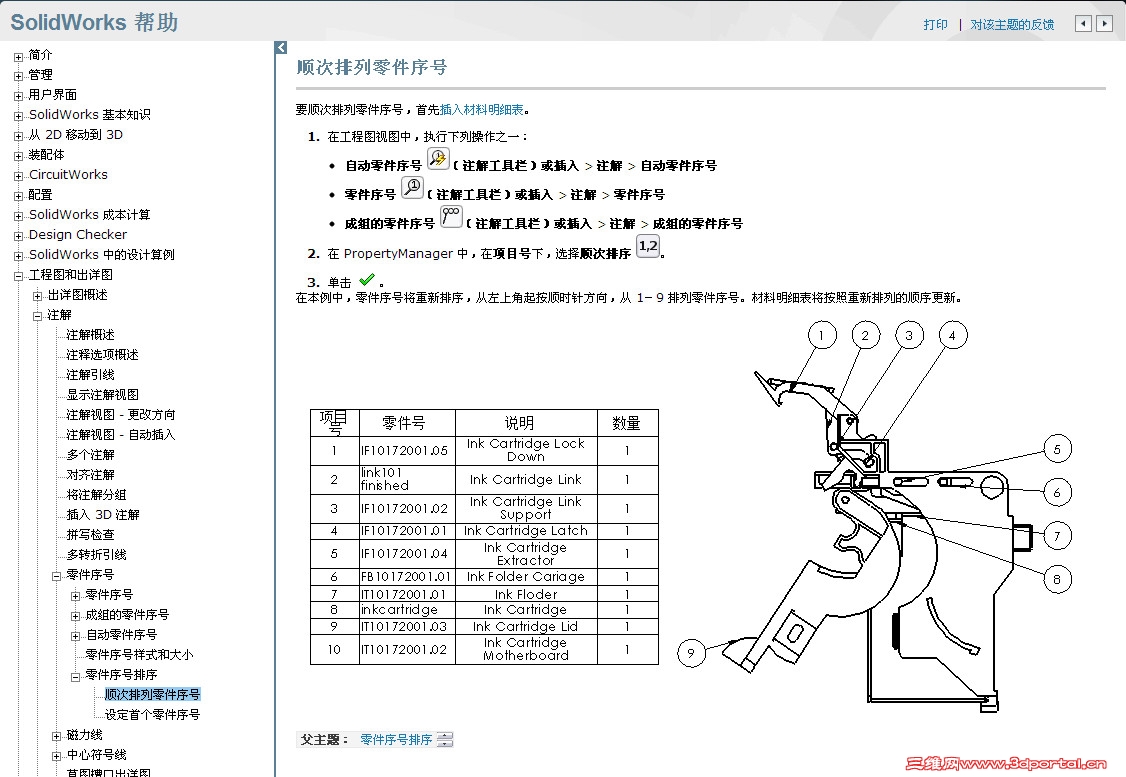Open the parent topic 零件序号排序 link
Screen dimensions: 1126x777
[x=396, y=740]
